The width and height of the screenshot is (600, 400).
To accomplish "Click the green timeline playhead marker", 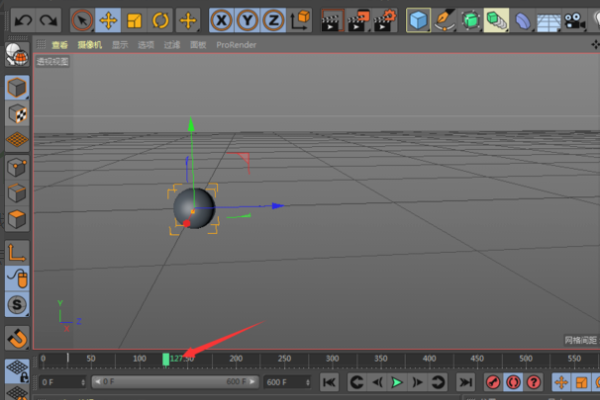I will click(166, 359).
